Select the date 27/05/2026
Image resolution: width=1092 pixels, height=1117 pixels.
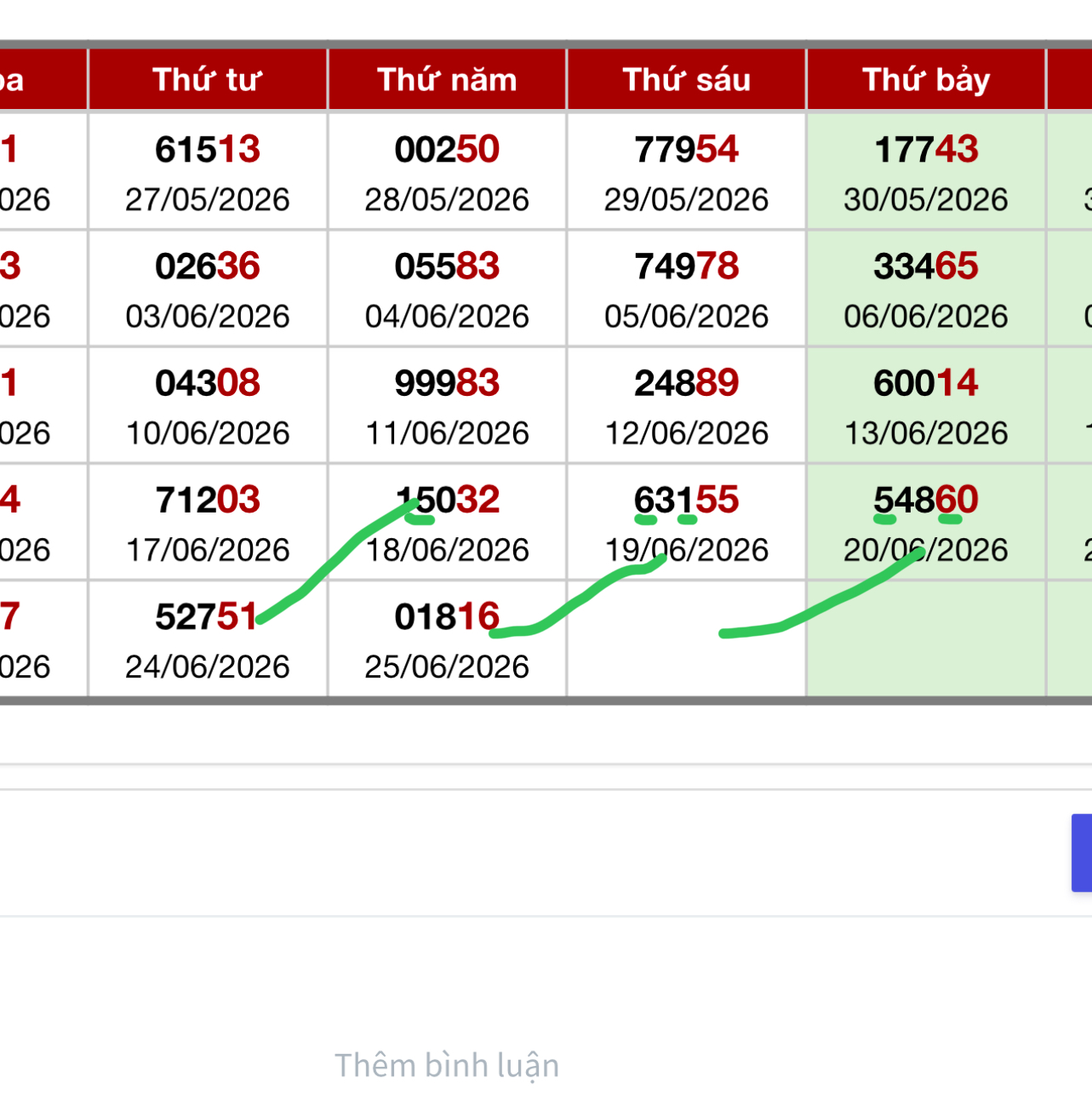tap(208, 200)
